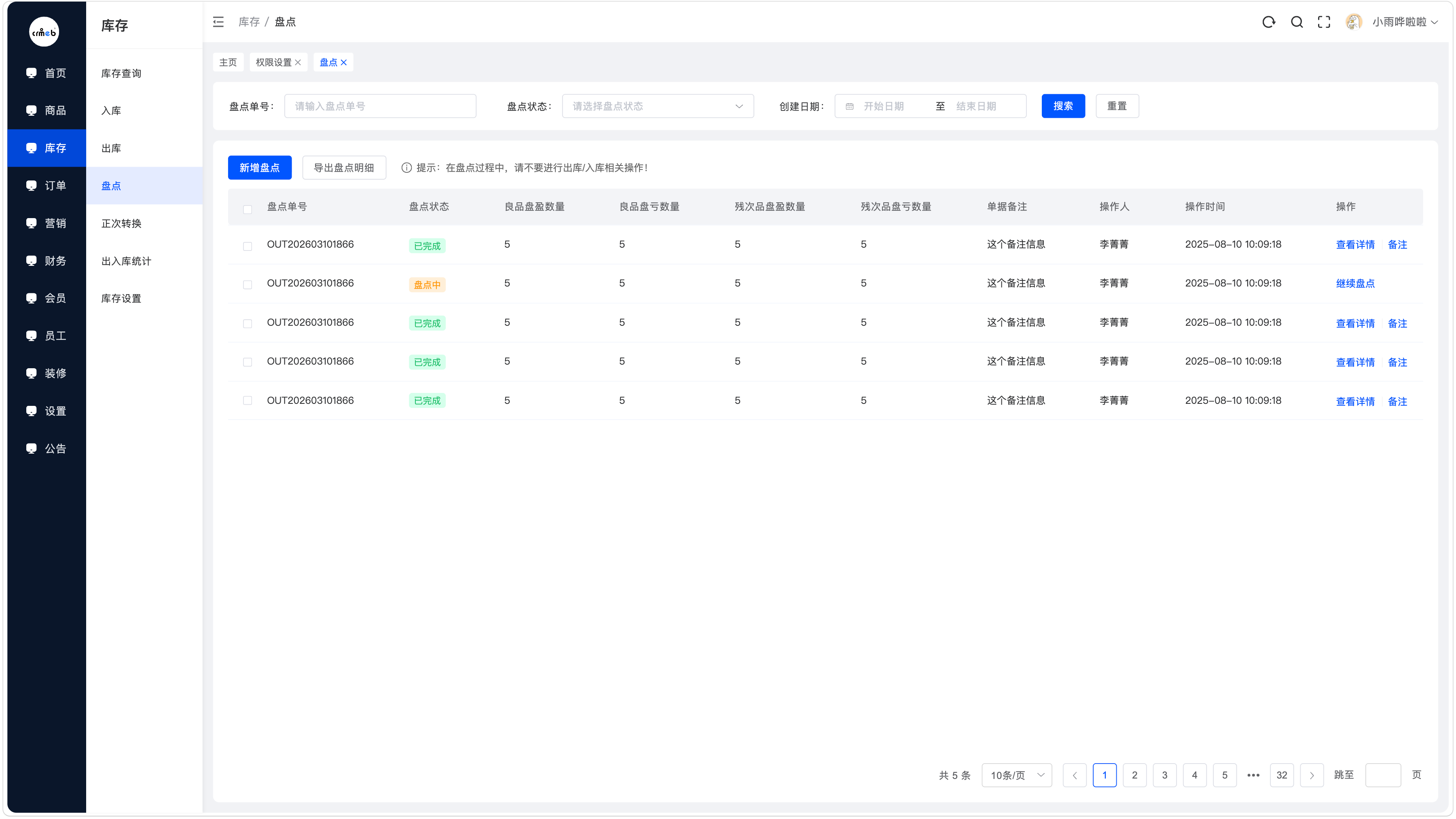Open the 装修 sidebar item
The width and height of the screenshot is (1456, 819).
point(47,373)
